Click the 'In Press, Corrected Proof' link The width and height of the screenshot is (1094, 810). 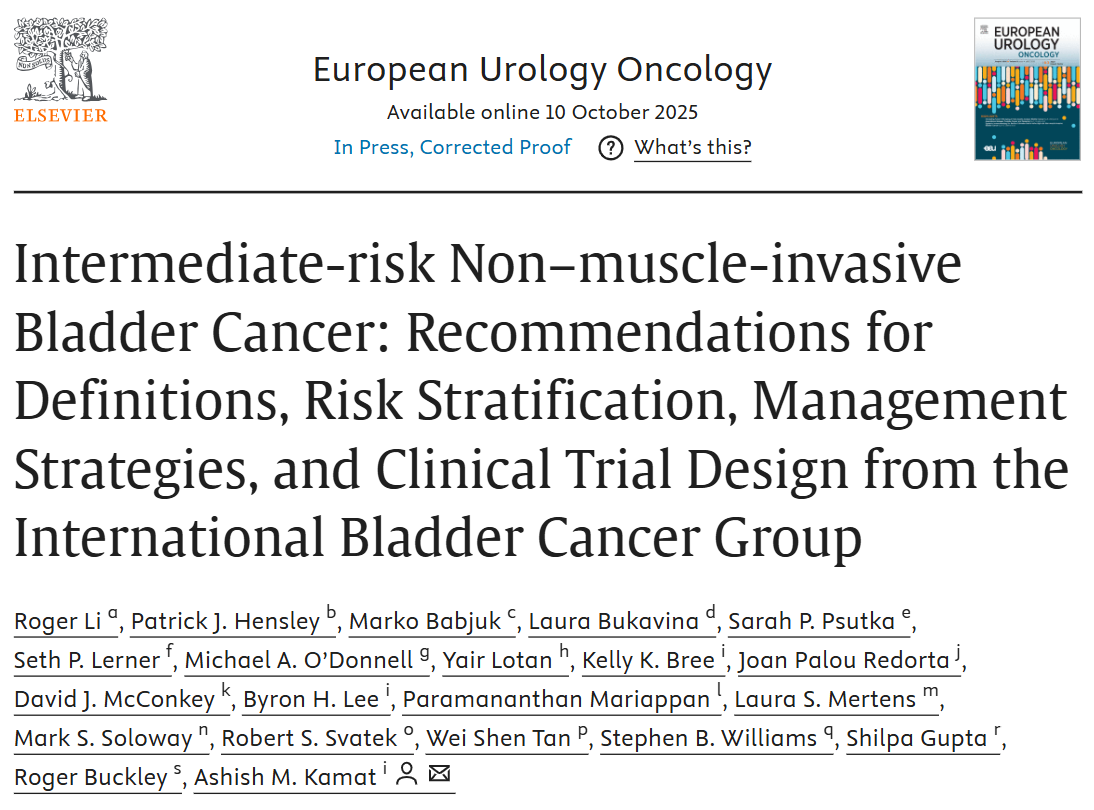coord(452,147)
